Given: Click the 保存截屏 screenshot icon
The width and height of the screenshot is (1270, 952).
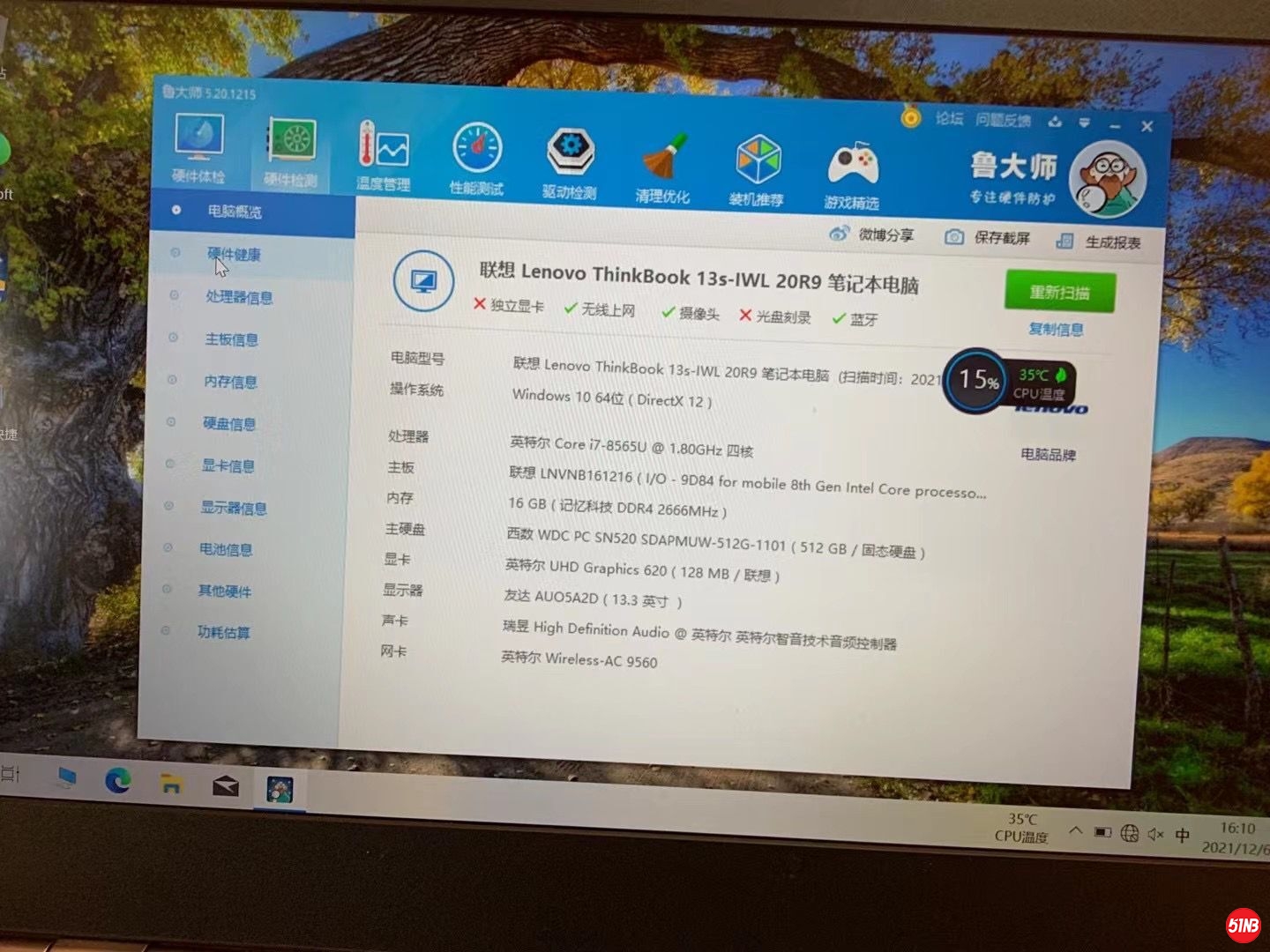Looking at the screenshot, I should point(954,236).
